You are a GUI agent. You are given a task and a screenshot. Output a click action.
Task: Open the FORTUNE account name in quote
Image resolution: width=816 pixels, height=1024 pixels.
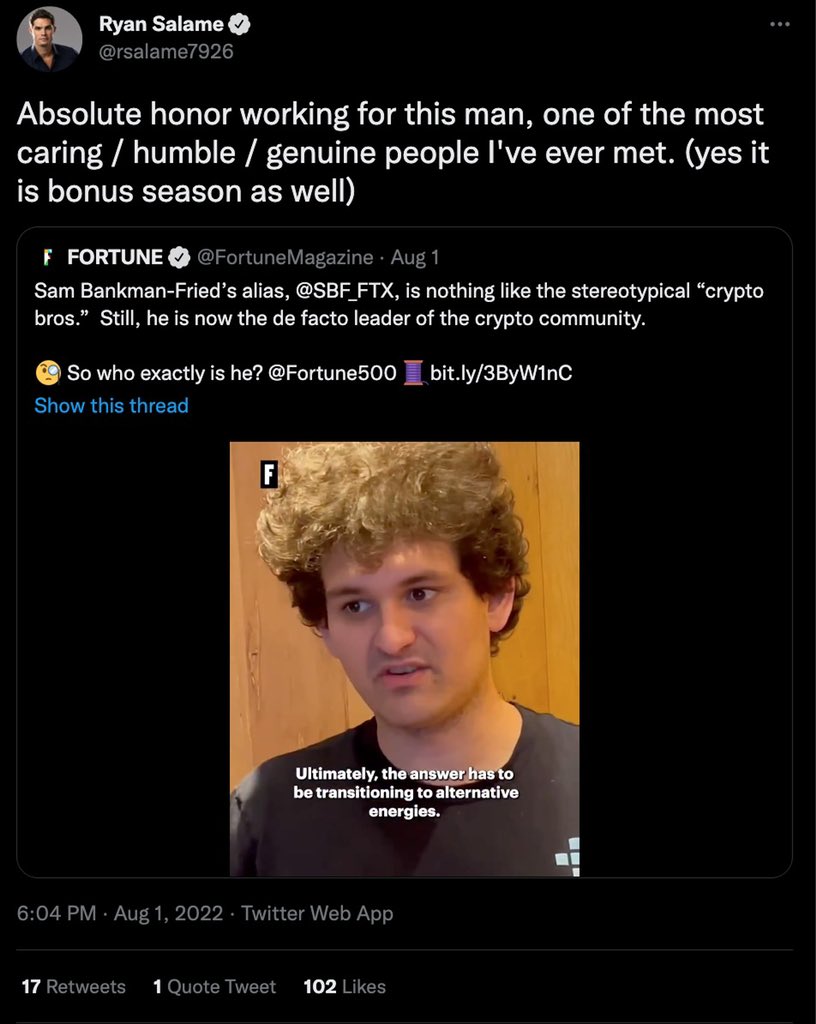tap(115, 258)
